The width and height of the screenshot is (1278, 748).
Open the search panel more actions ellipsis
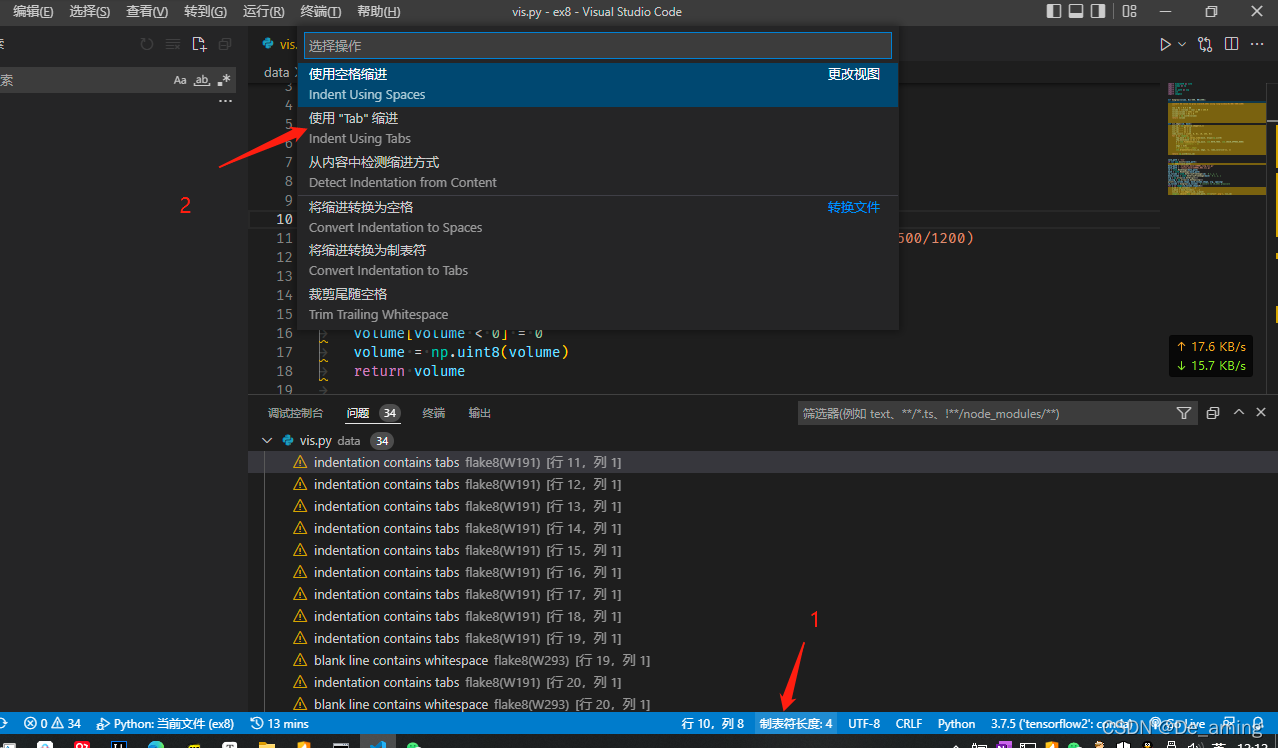225,101
